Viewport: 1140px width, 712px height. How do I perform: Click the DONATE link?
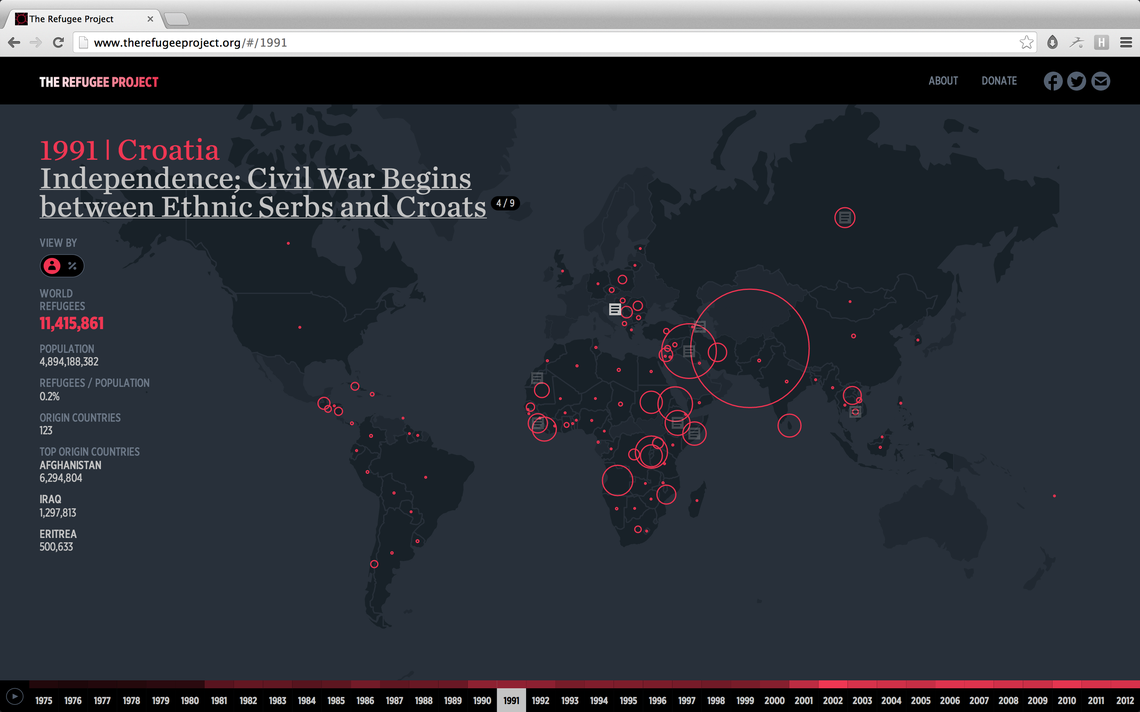999,81
